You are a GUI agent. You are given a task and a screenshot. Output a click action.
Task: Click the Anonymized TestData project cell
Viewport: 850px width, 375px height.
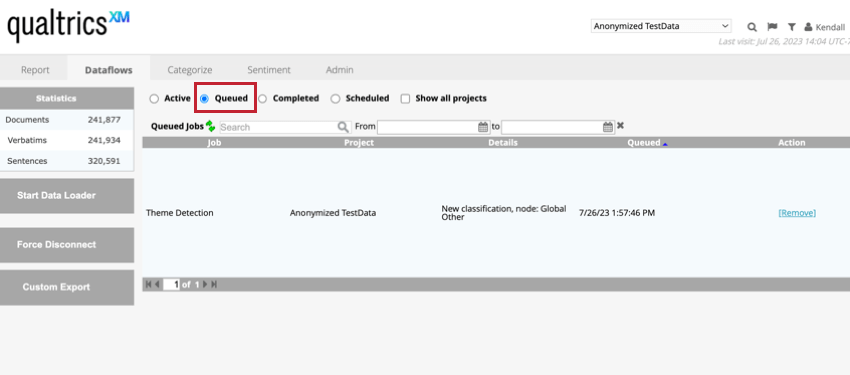coord(333,213)
